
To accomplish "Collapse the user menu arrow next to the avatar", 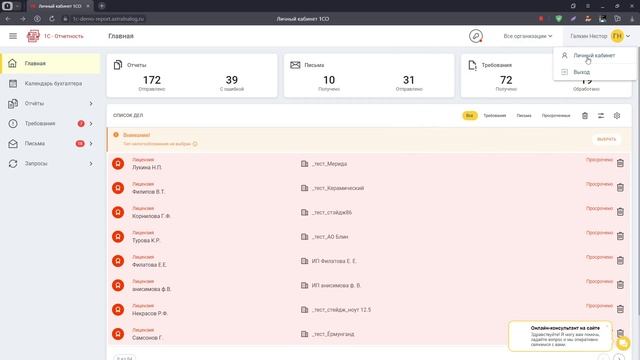I will 628,36.
